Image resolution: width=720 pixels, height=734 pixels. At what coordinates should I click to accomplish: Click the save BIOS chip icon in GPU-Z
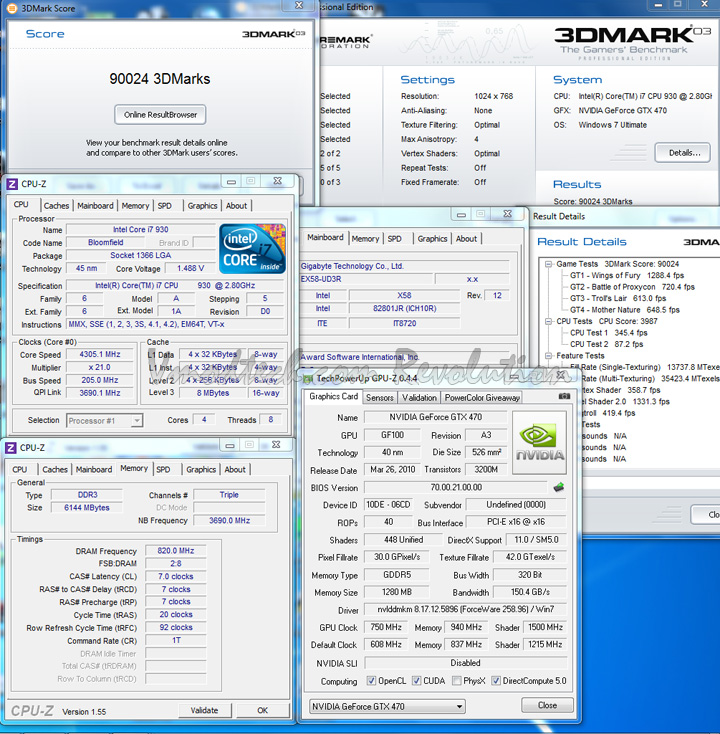(x=558, y=487)
